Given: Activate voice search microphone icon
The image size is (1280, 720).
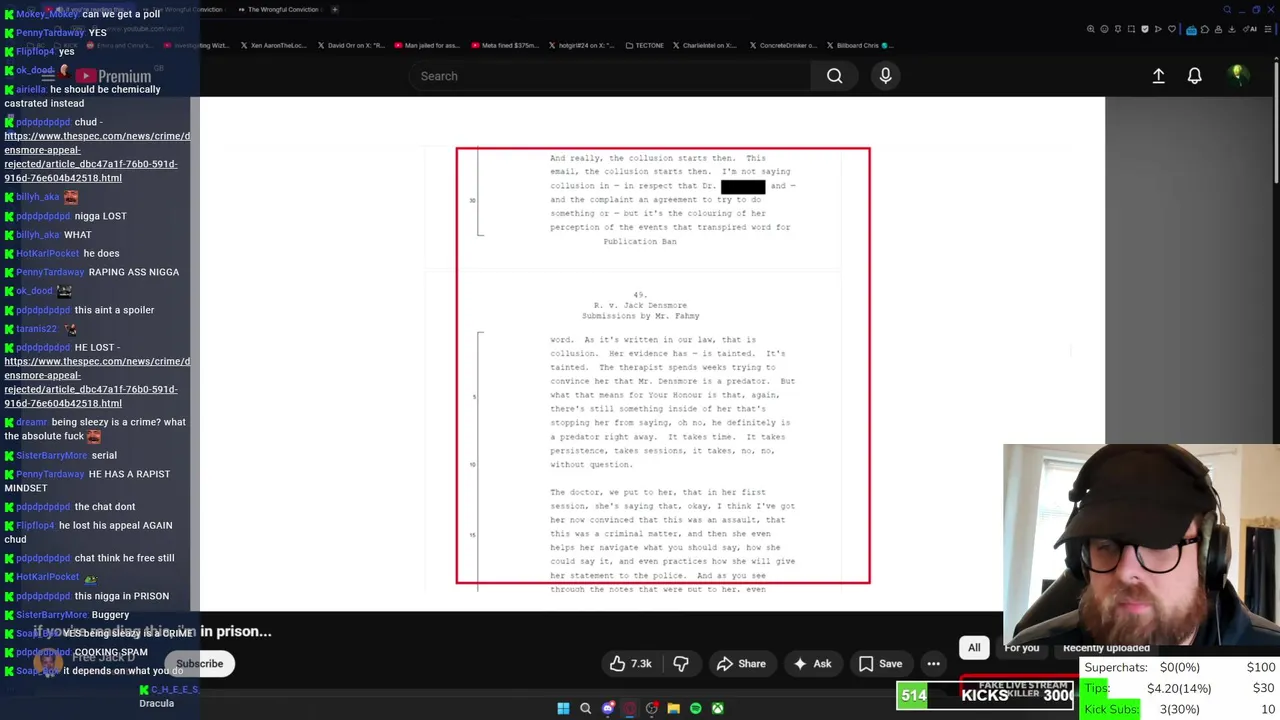Looking at the screenshot, I should pyautogui.click(x=885, y=76).
